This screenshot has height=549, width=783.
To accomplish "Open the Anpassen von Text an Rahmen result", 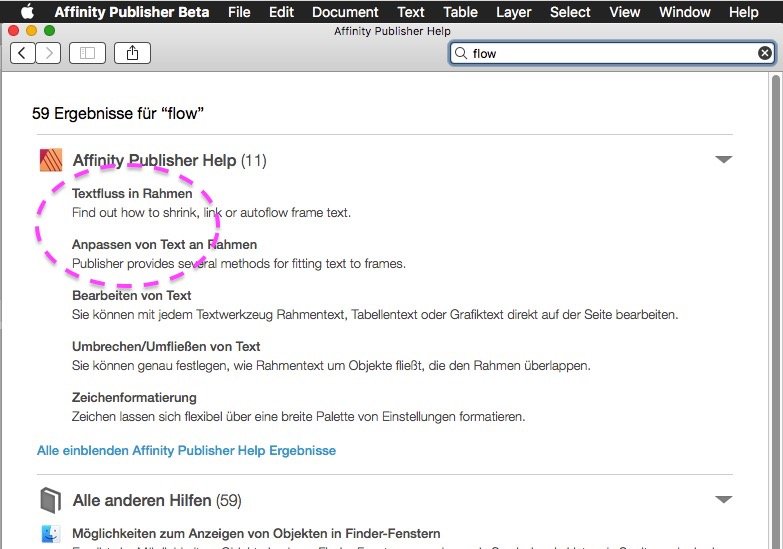I will (164, 244).
